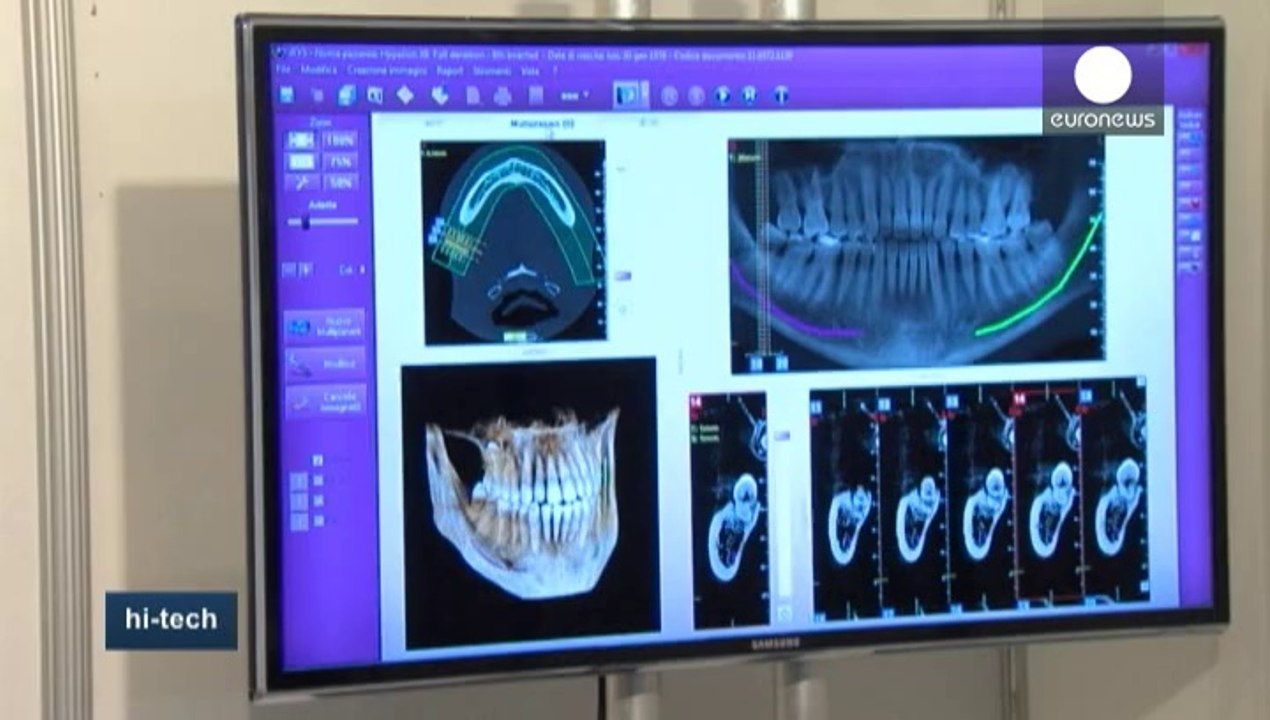Click the fit-page zoom icon below fit-width
Screen dimensions: 1270x720
301,161
